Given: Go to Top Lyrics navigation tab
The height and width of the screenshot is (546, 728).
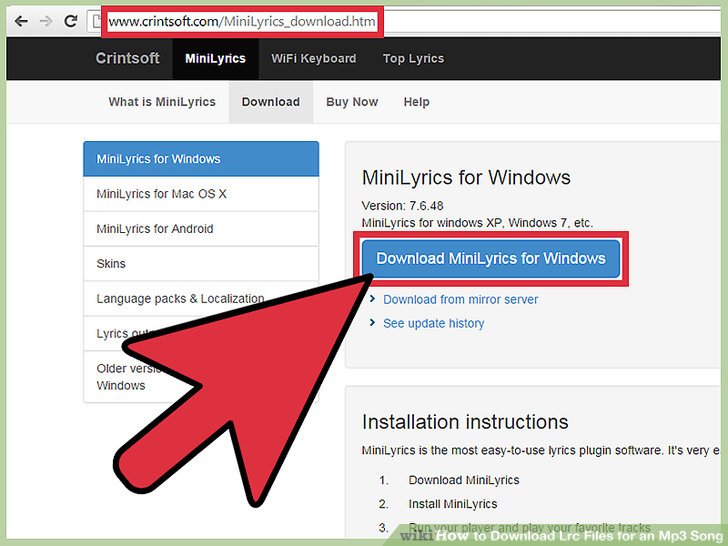Looking at the screenshot, I should click(x=413, y=58).
